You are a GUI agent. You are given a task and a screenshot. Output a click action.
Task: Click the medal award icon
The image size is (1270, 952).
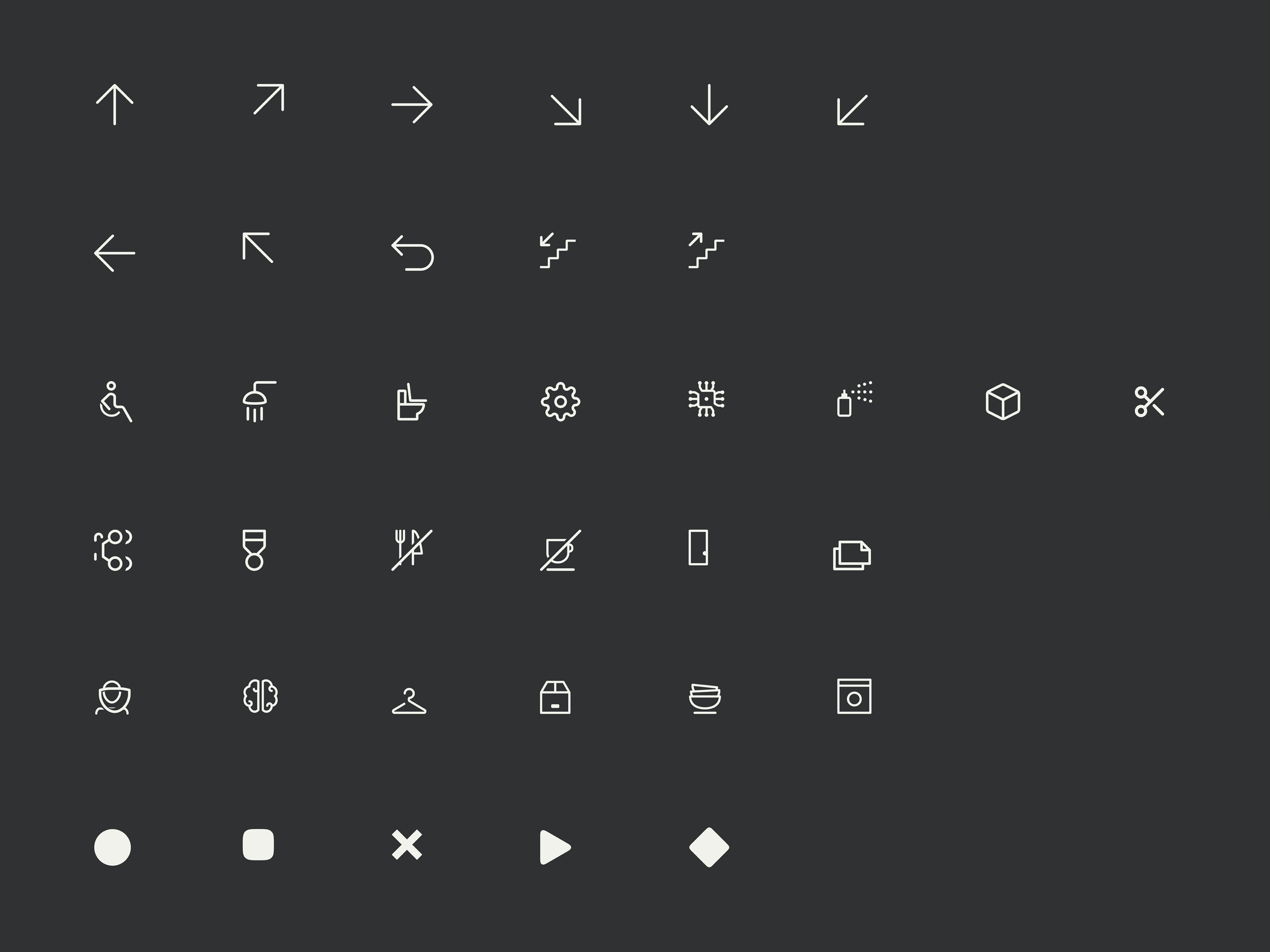tap(254, 550)
